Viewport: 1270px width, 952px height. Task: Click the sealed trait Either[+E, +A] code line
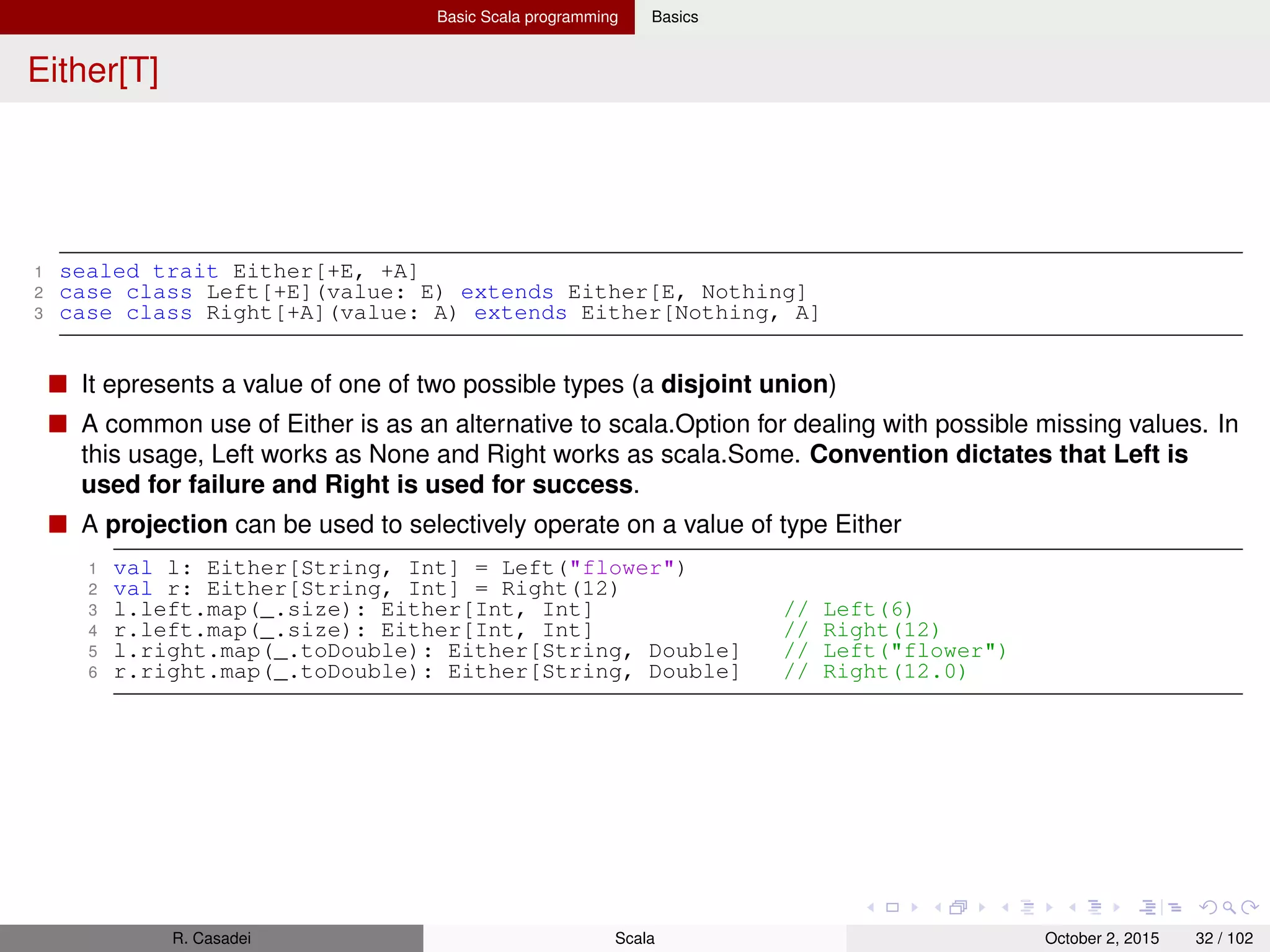(x=239, y=271)
